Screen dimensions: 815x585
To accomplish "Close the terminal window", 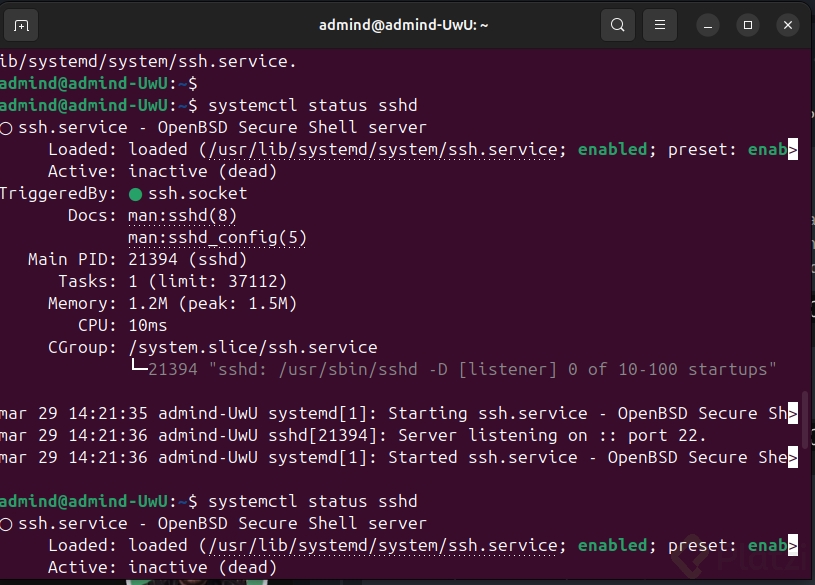I will coord(787,25).
